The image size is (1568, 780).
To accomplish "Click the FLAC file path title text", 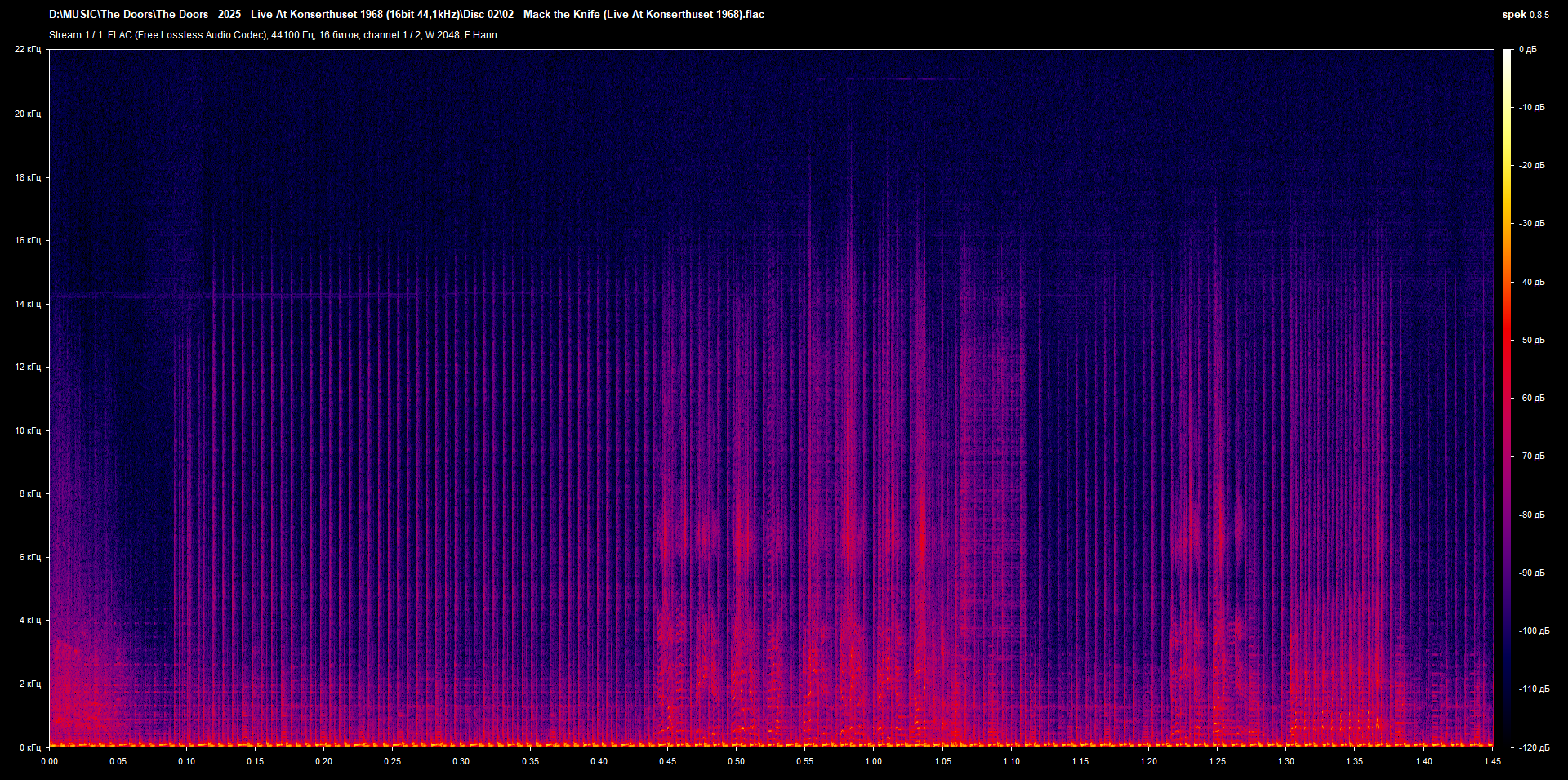I will pos(407,15).
